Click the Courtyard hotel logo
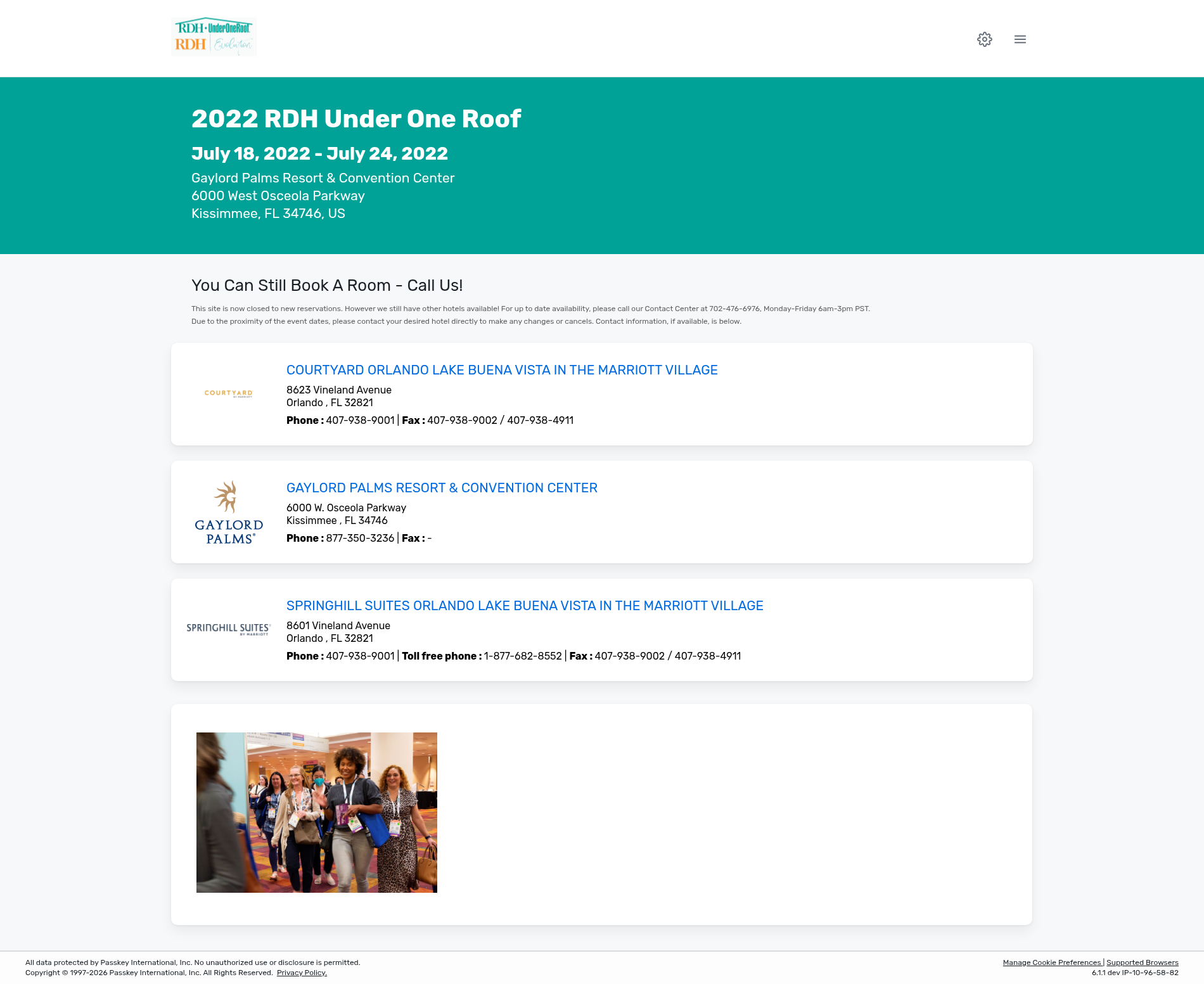 tap(229, 393)
